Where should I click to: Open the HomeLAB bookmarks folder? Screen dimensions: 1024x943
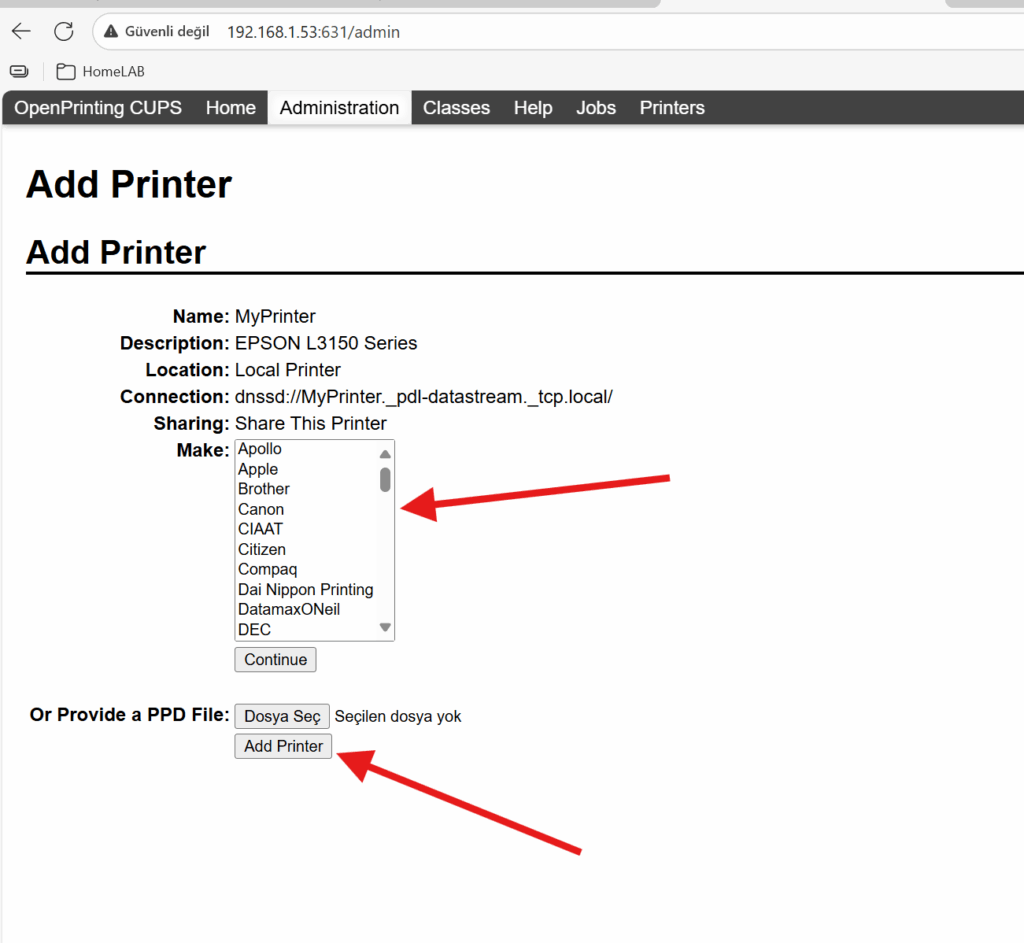point(100,71)
